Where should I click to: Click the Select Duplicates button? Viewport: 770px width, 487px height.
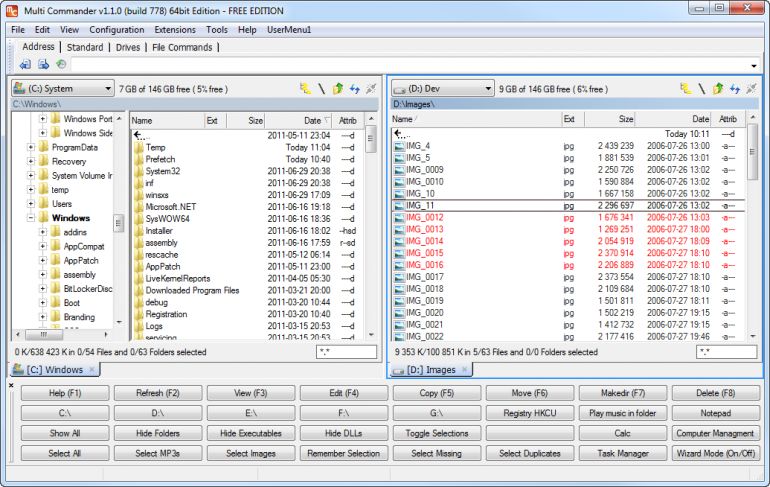click(x=530, y=453)
